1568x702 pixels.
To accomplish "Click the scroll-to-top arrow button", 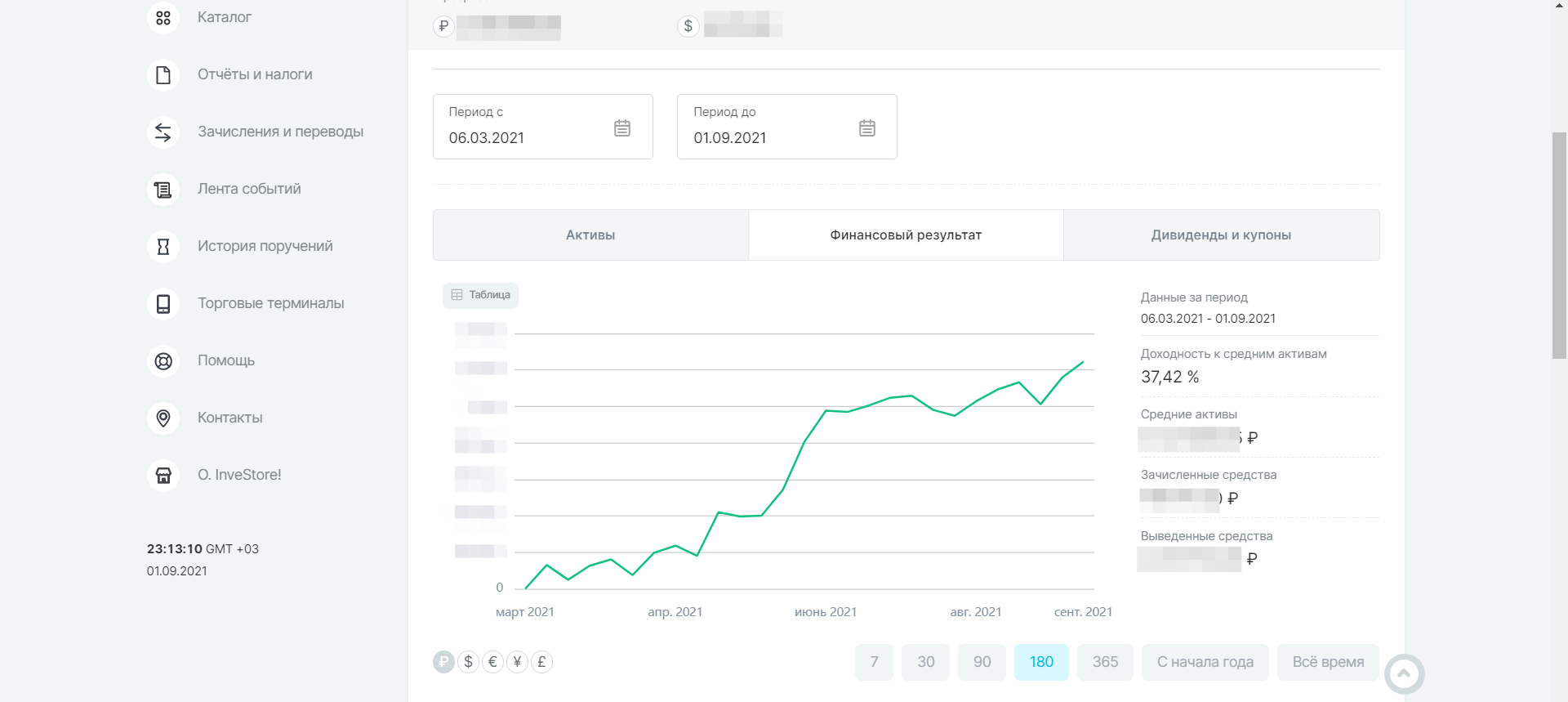I will click(x=1404, y=674).
